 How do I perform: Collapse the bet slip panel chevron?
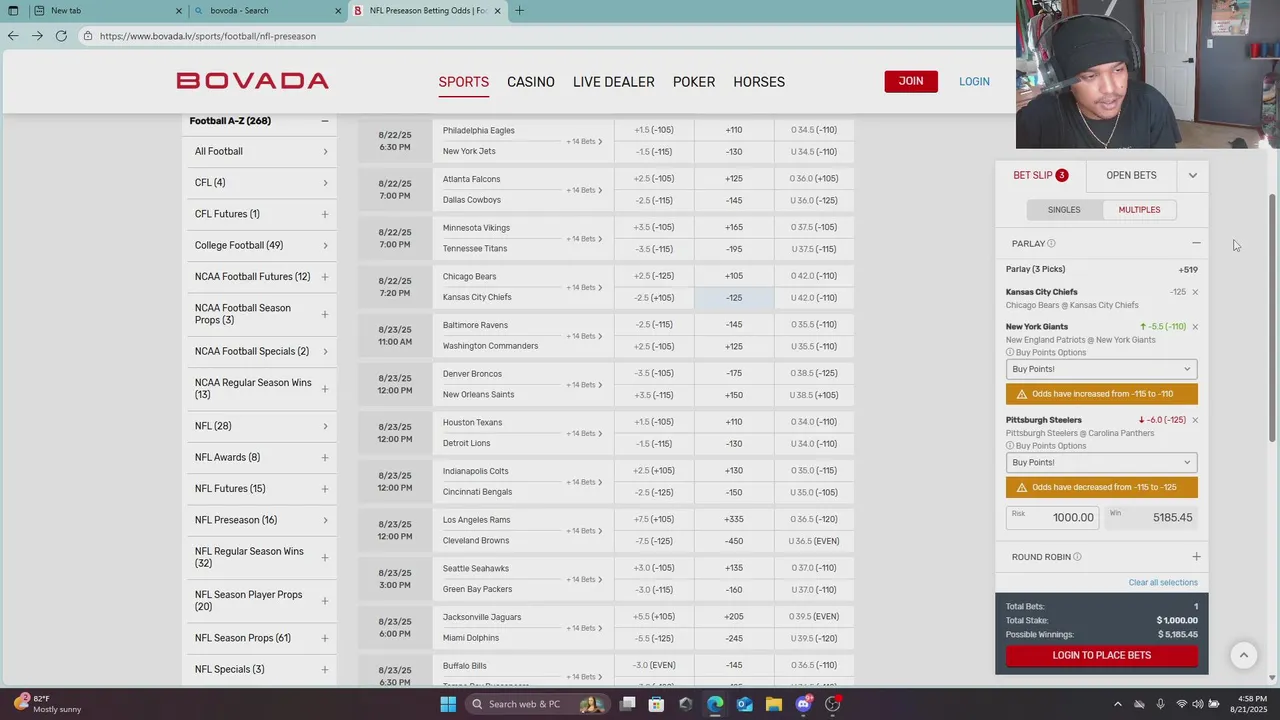[x=1192, y=175]
